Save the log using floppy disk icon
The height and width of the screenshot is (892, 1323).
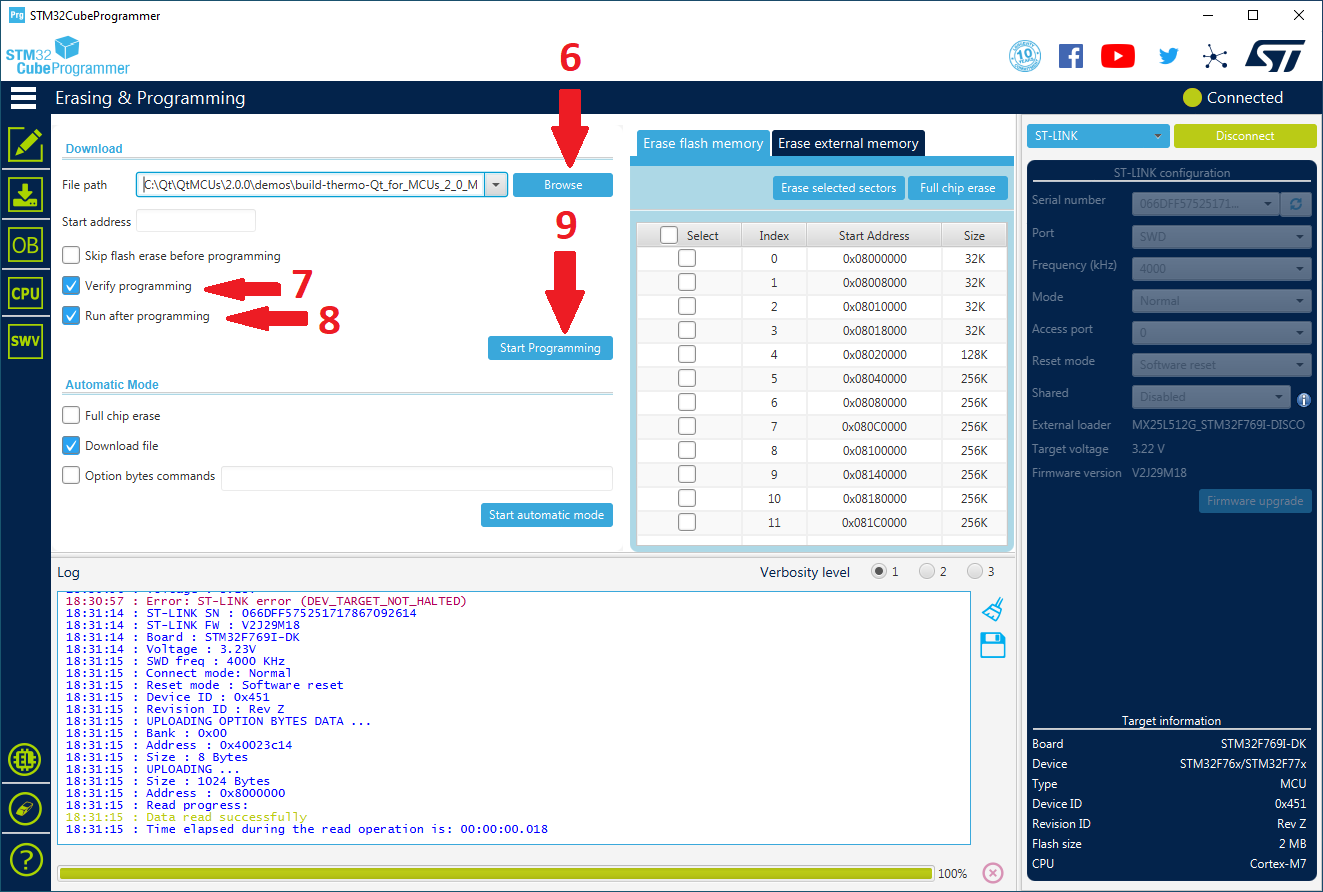pyautogui.click(x=992, y=645)
